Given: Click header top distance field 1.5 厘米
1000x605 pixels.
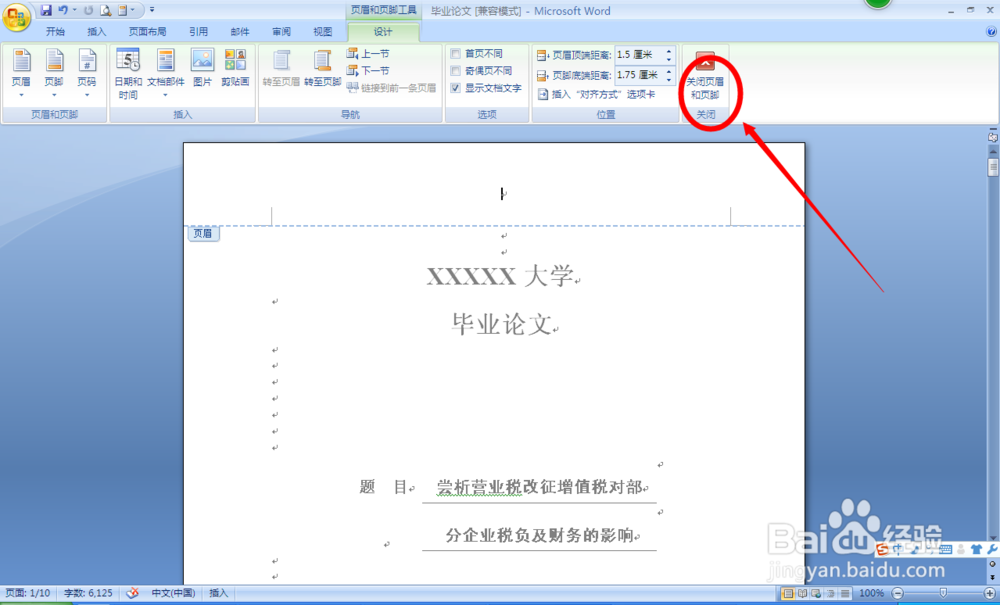Looking at the screenshot, I should (x=639, y=55).
